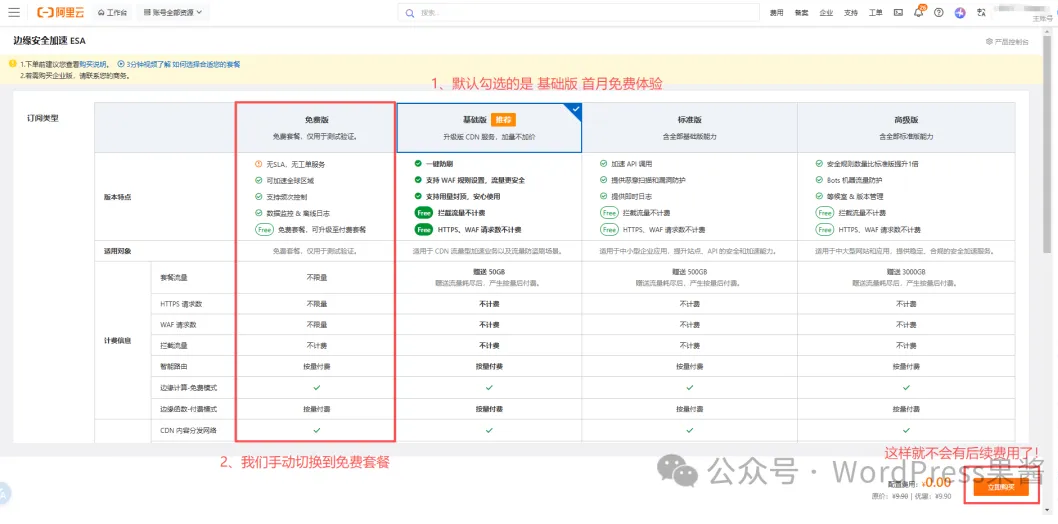This screenshot has width=1058, height=524.
Task: Click 等候室 & 版本管理 feature text
Action: click(854, 196)
